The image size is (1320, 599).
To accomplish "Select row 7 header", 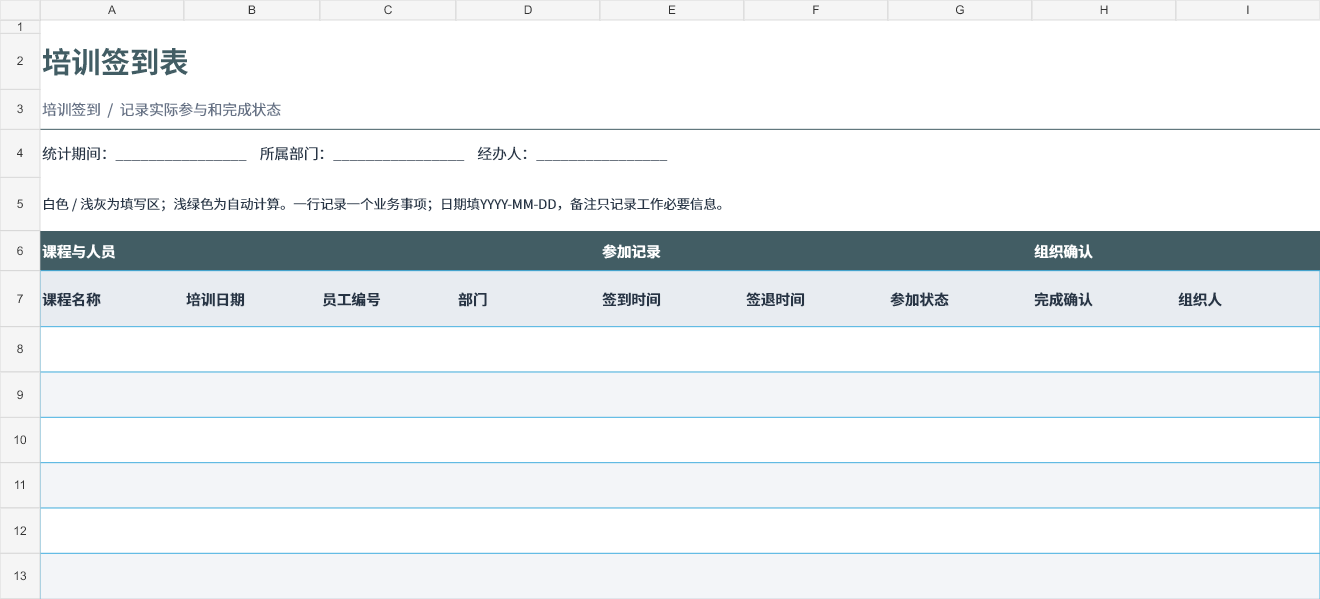I will tap(20, 299).
